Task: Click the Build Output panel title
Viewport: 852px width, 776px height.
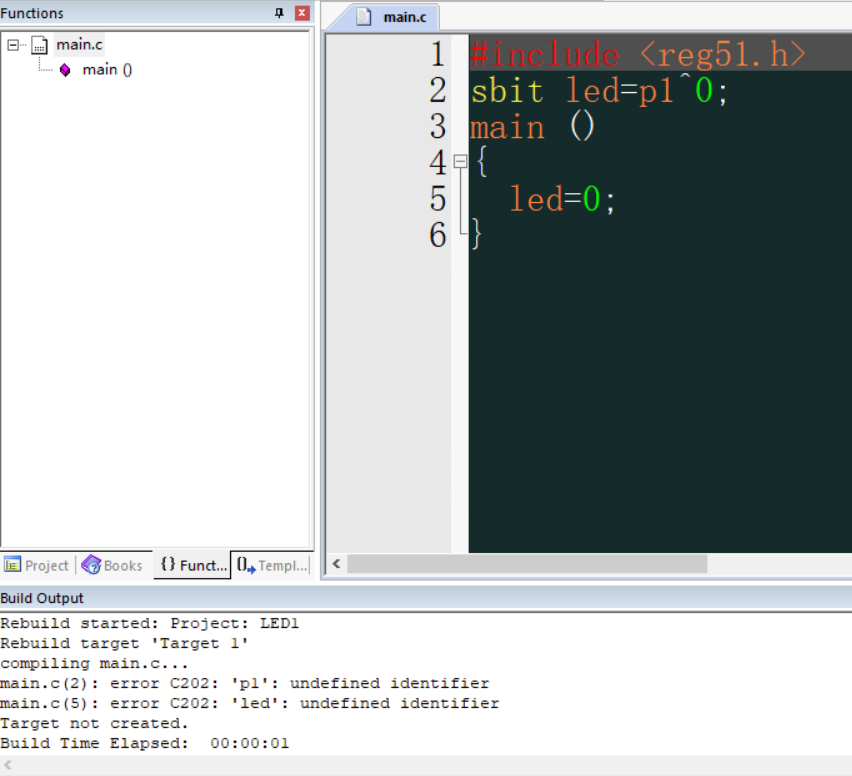Action: [42, 598]
